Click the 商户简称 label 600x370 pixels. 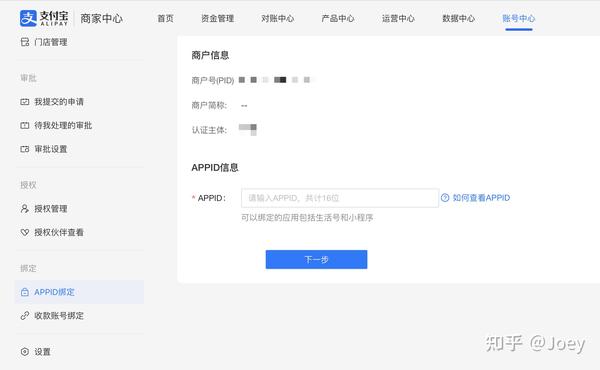click(x=209, y=105)
